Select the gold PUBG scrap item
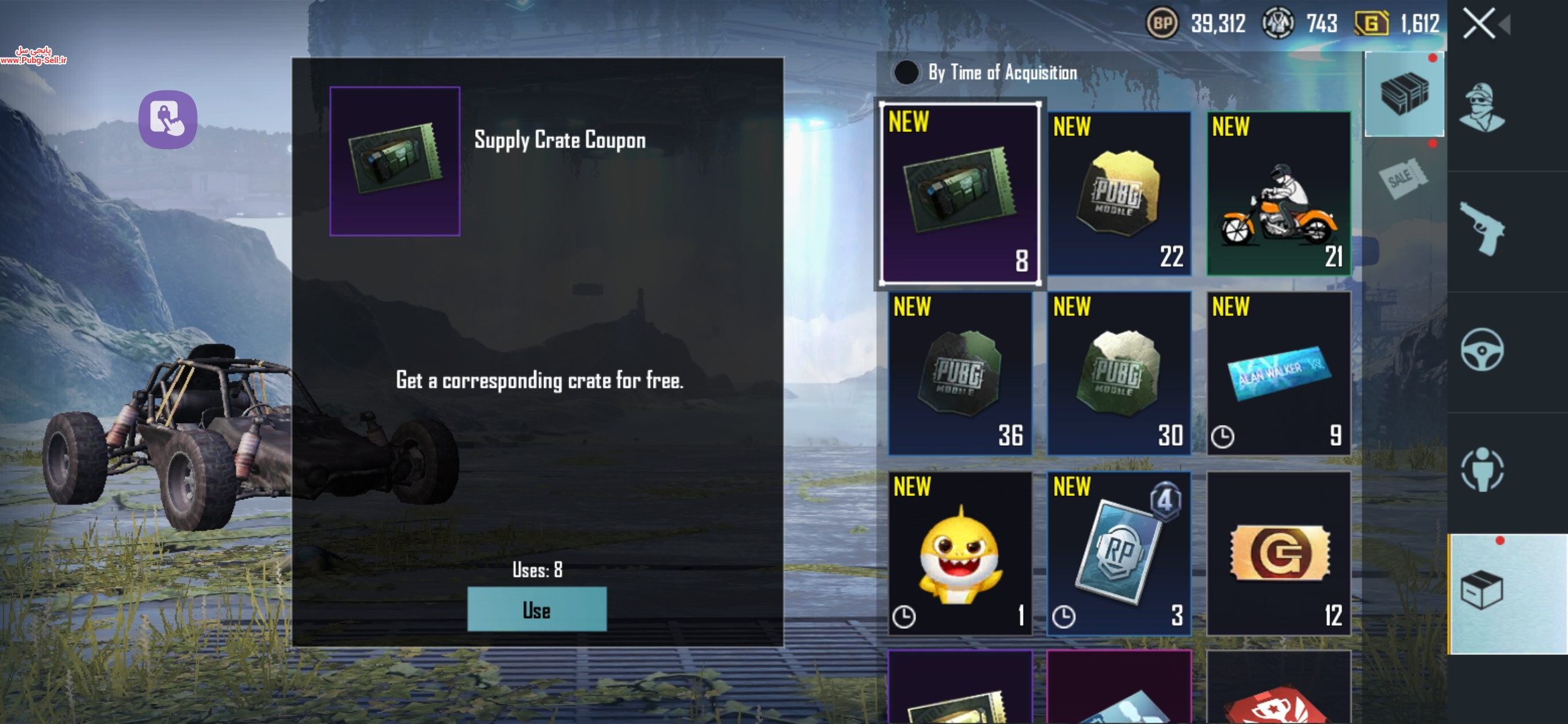Viewport: 1568px width, 724px height. coord(1119,194)
